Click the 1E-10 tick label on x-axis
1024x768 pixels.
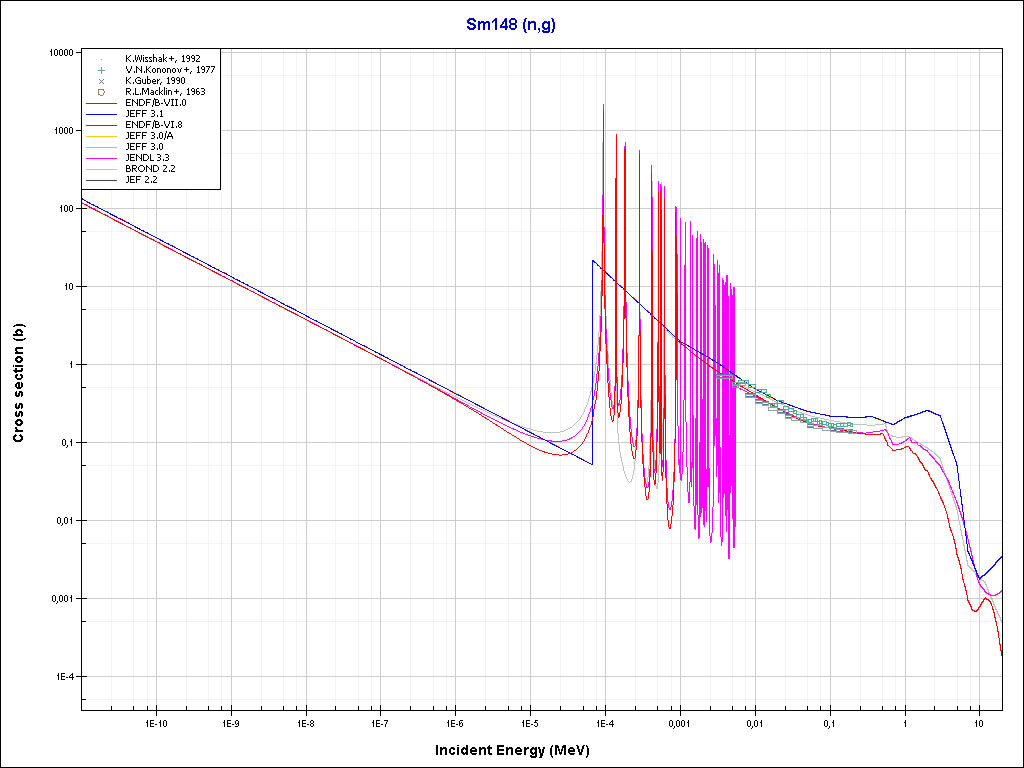point(155,722)
